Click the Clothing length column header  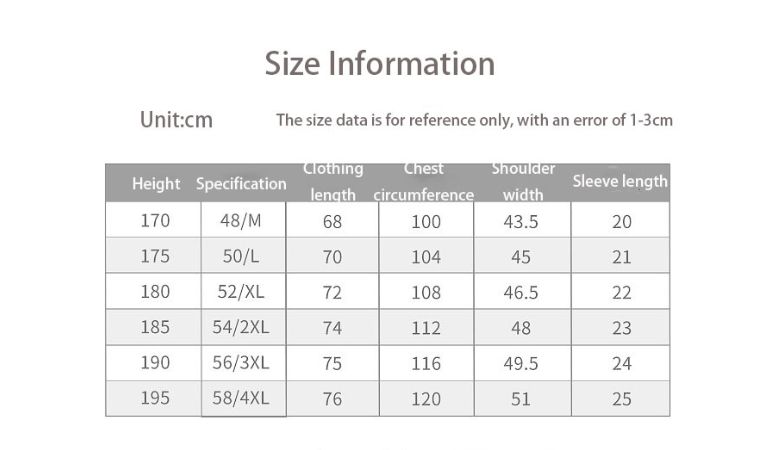tap(333, 182)
